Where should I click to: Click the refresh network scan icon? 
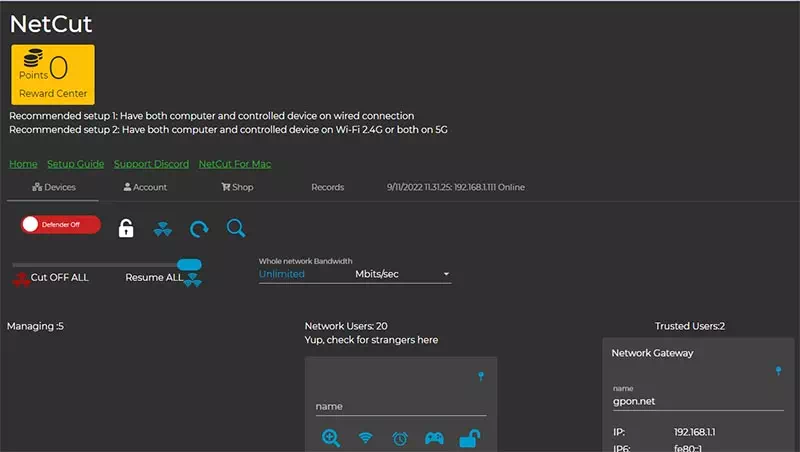point(199,229)
